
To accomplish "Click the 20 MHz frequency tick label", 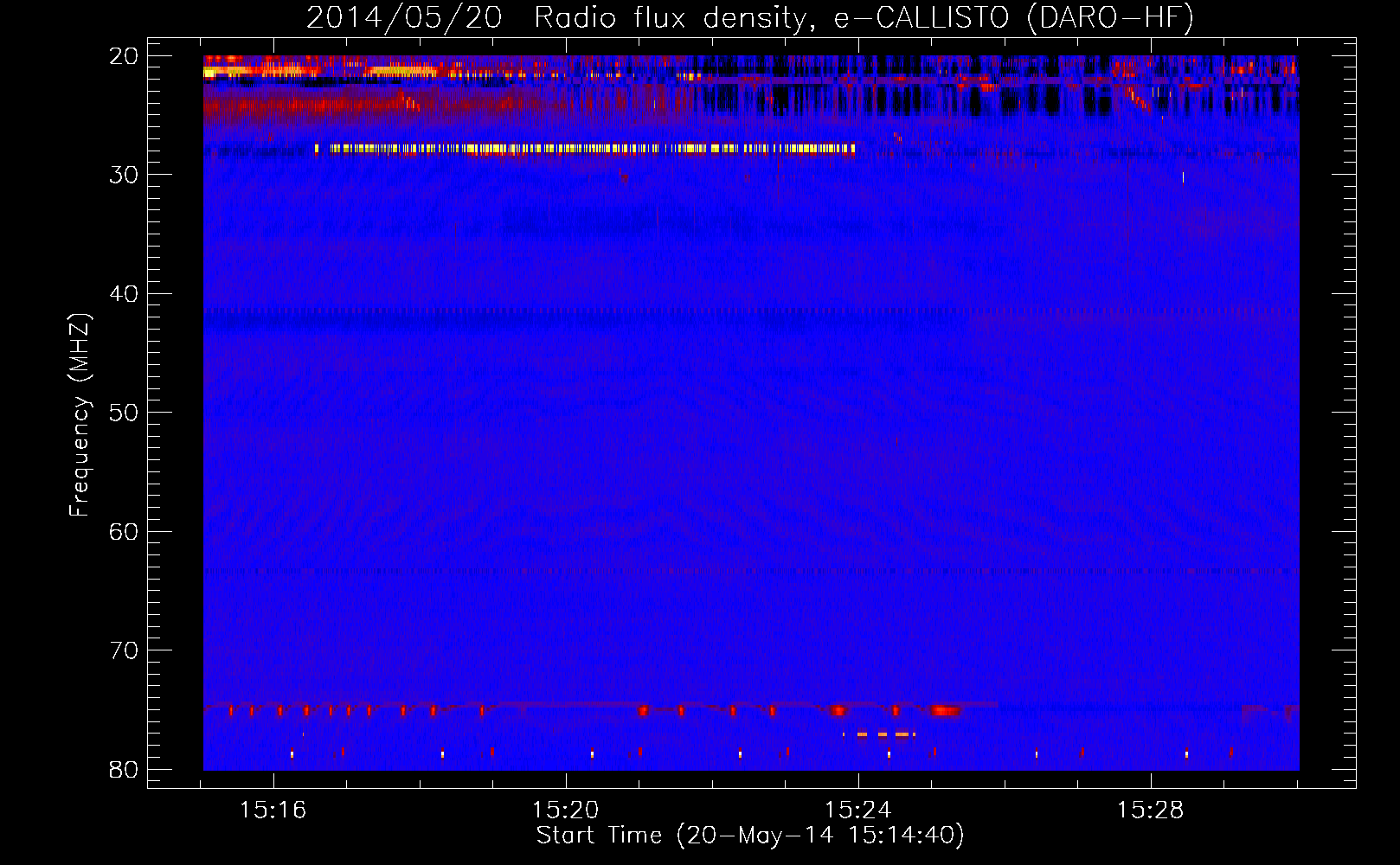I will coord(124,56).
